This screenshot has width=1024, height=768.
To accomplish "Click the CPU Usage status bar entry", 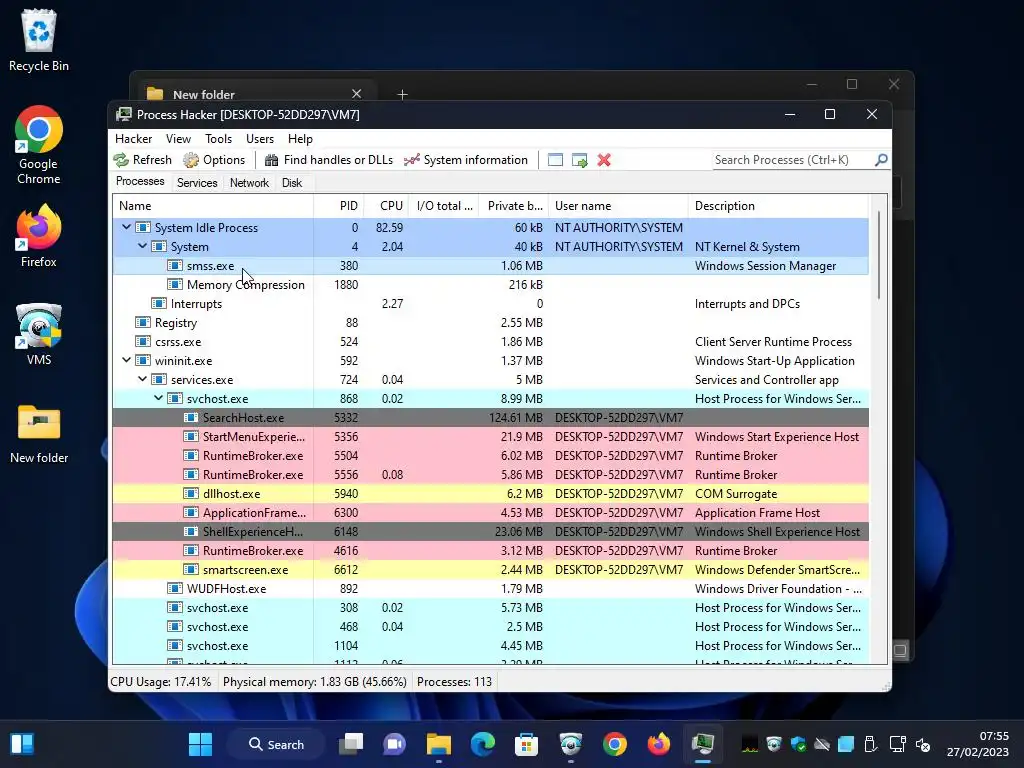I will pos(161,682).
